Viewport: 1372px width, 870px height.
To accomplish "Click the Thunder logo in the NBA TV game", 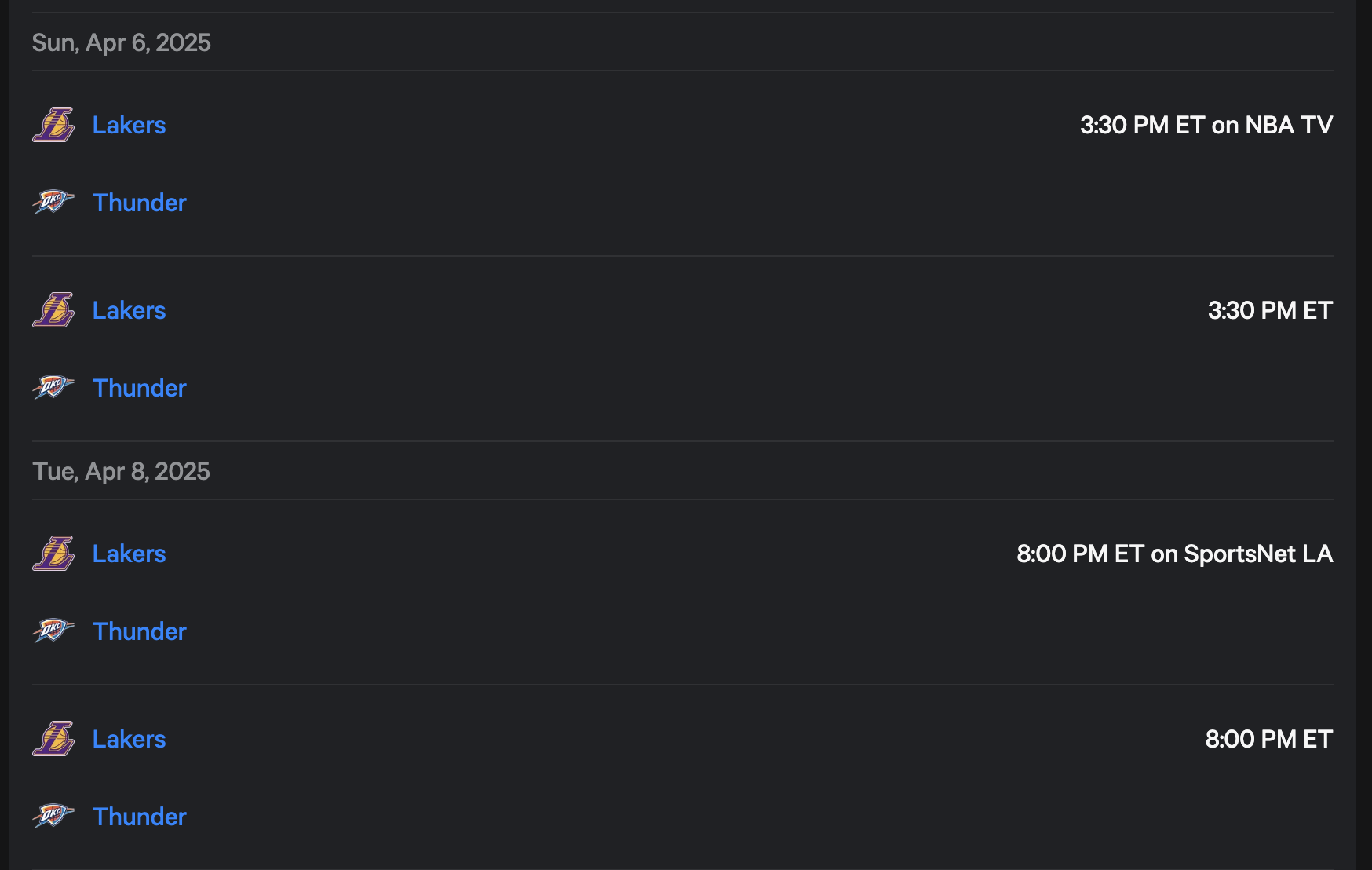I will tap(53, 202).
